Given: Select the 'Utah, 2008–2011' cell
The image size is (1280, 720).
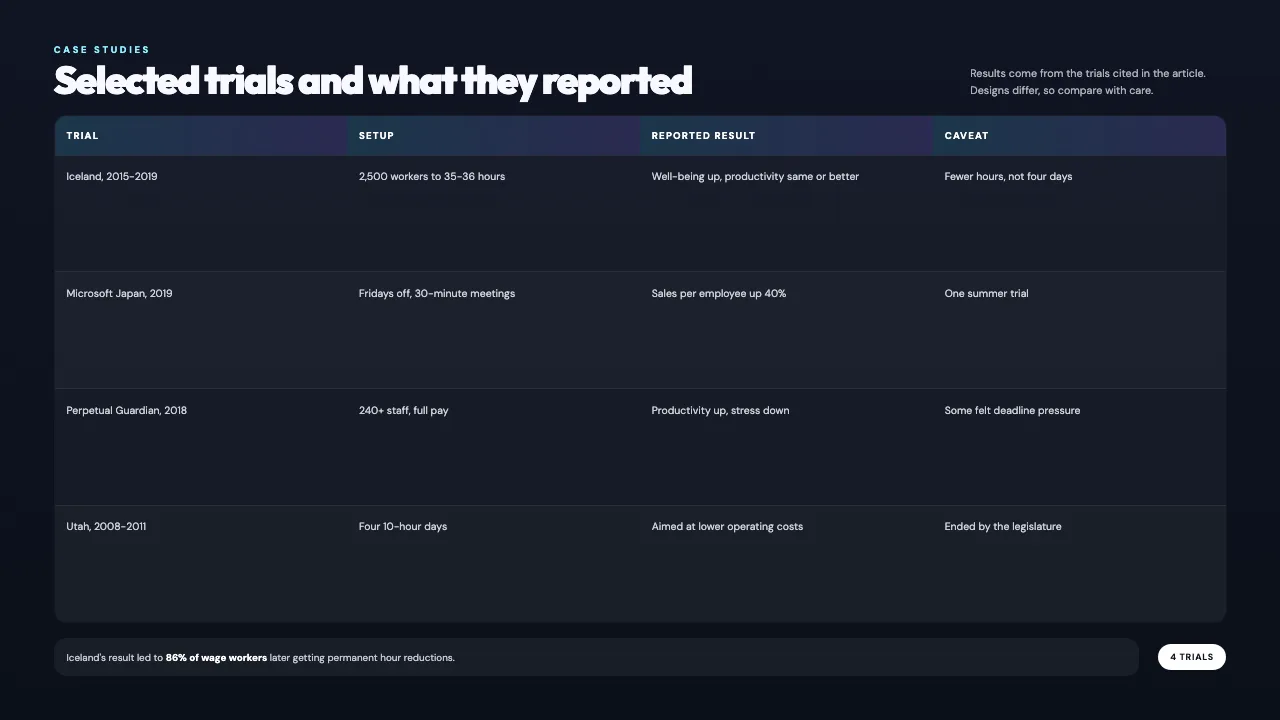Looking at the screenshot, I should pyautogui.click(x=201, y=564).
